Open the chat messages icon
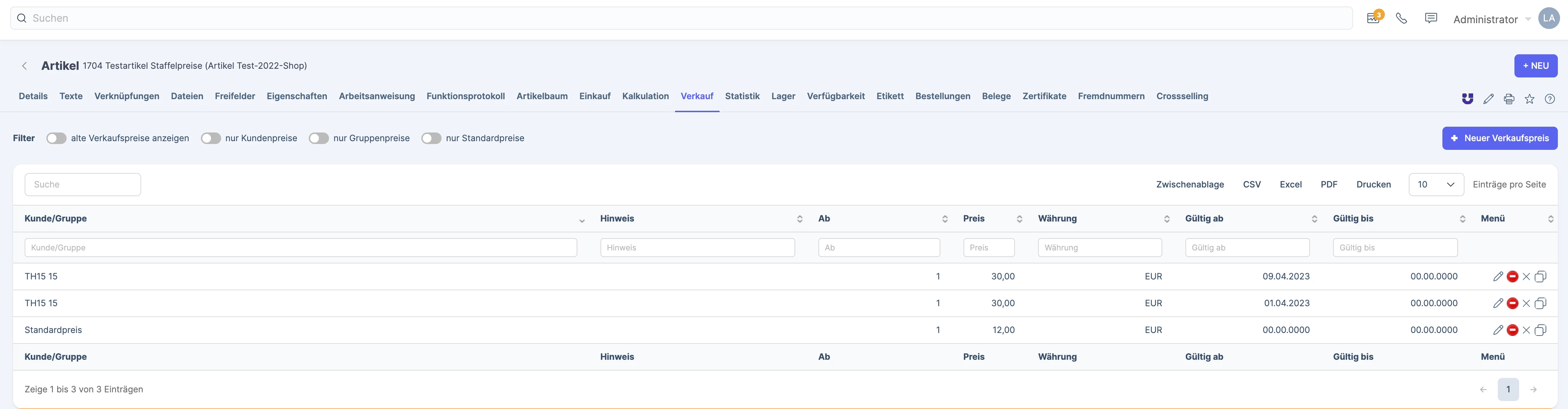 [1431, 18]
